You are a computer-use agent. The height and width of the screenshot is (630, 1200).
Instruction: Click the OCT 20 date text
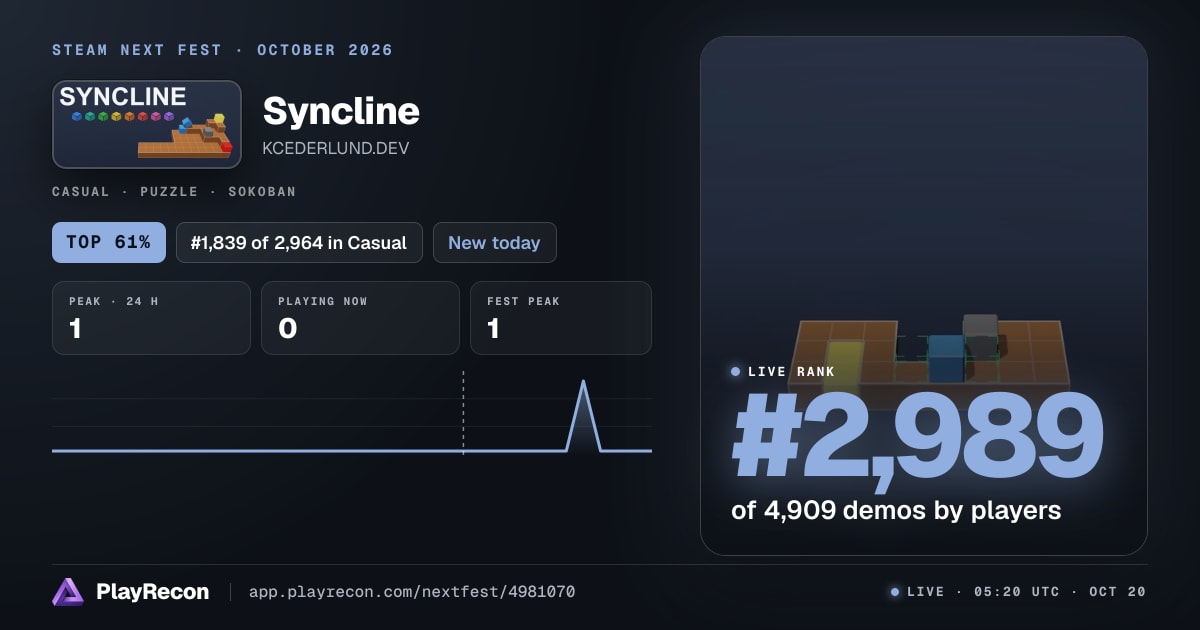point(1117,592)
